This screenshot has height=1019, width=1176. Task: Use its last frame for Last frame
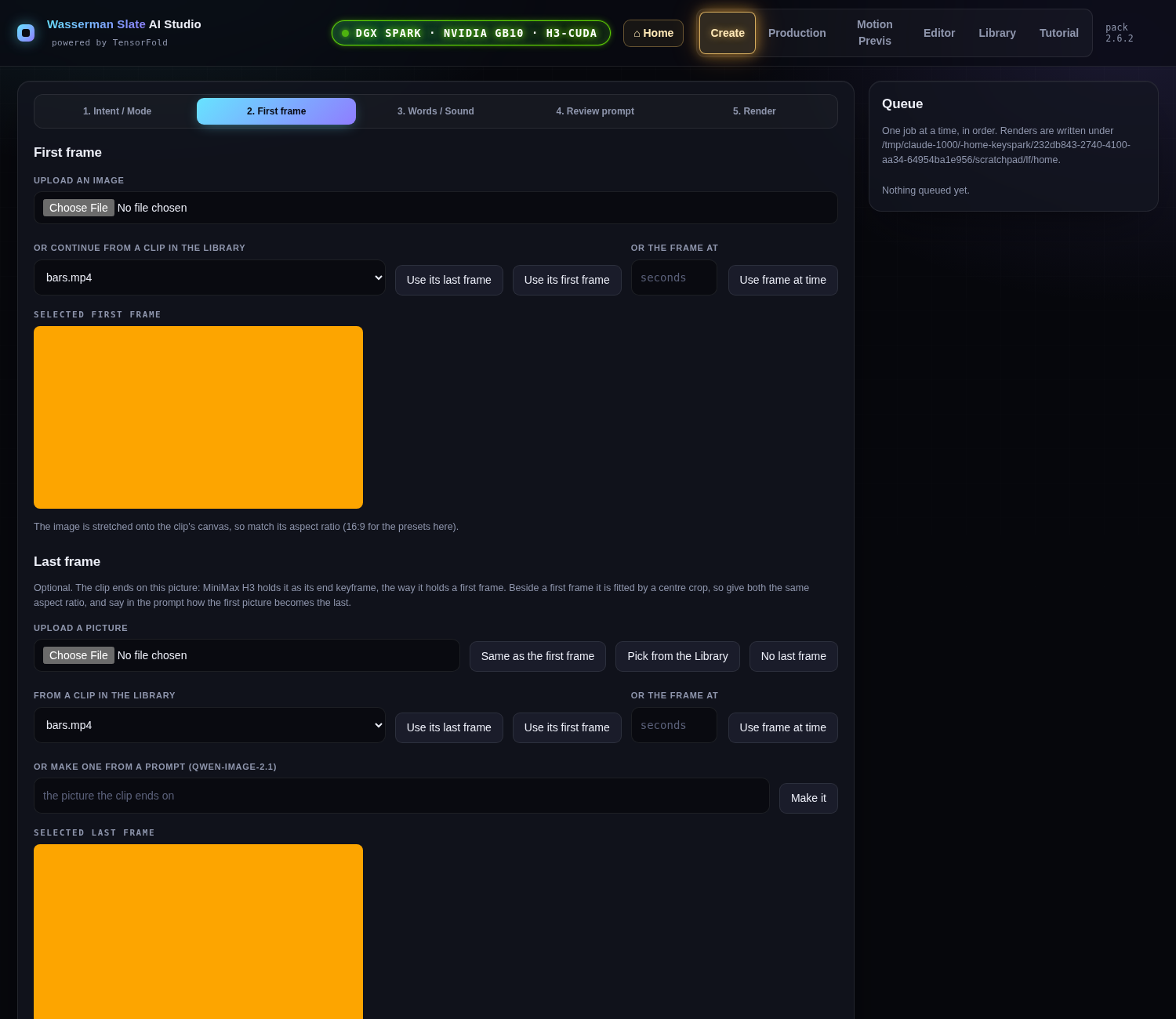(449, 727)
